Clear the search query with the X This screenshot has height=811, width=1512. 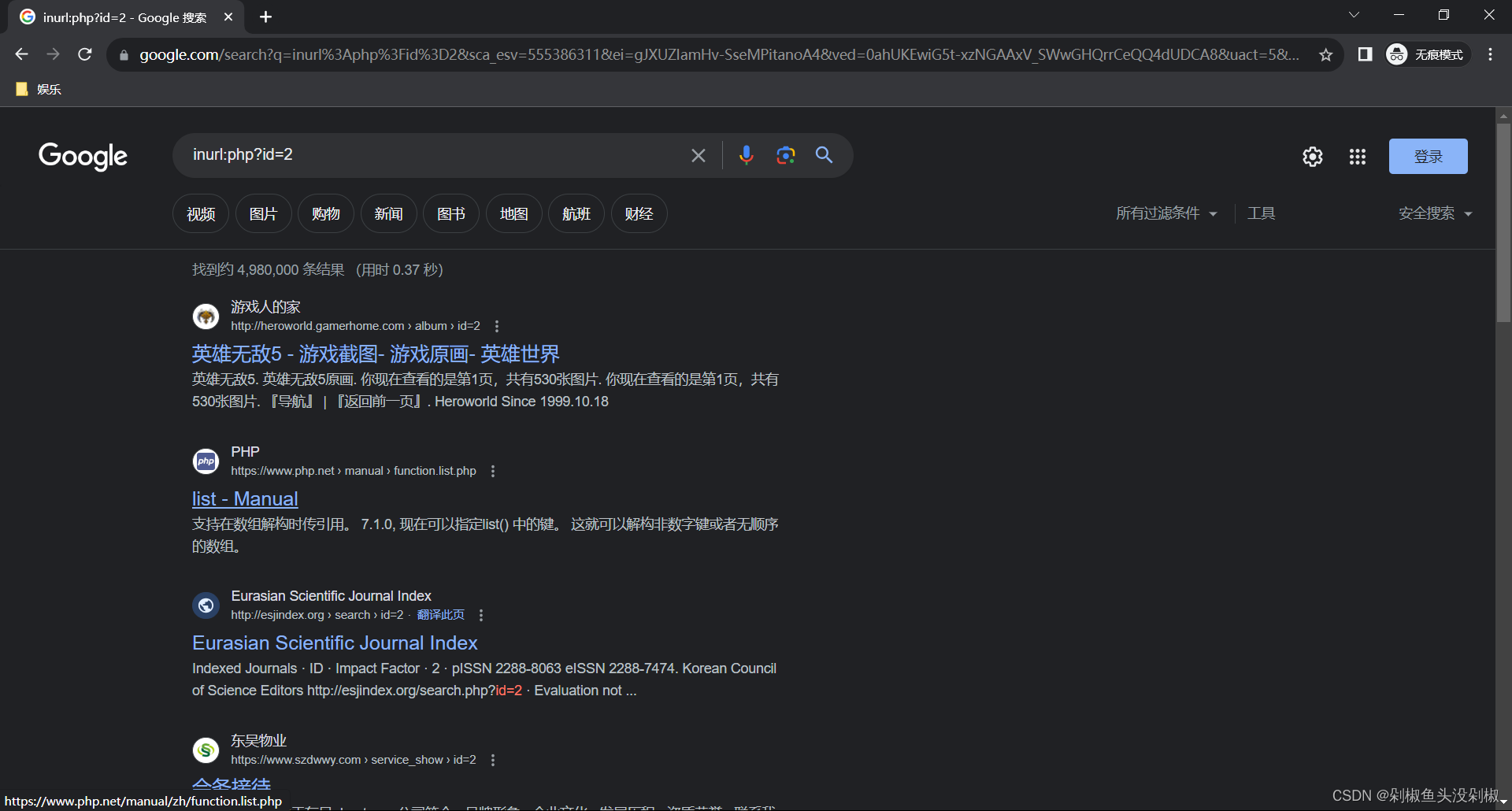[x=699, y=155]
